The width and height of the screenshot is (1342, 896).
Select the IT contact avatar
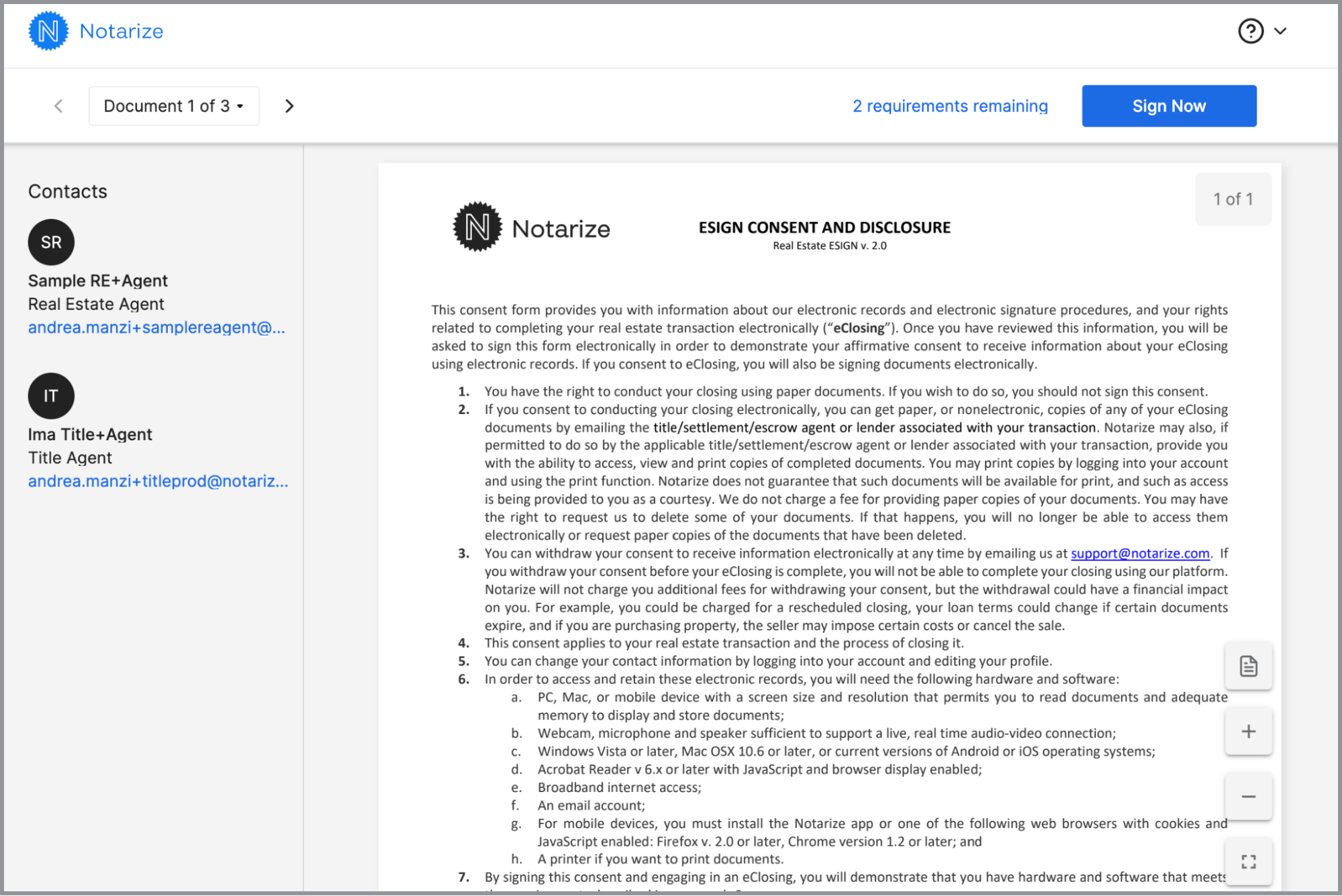pos(51,396)
